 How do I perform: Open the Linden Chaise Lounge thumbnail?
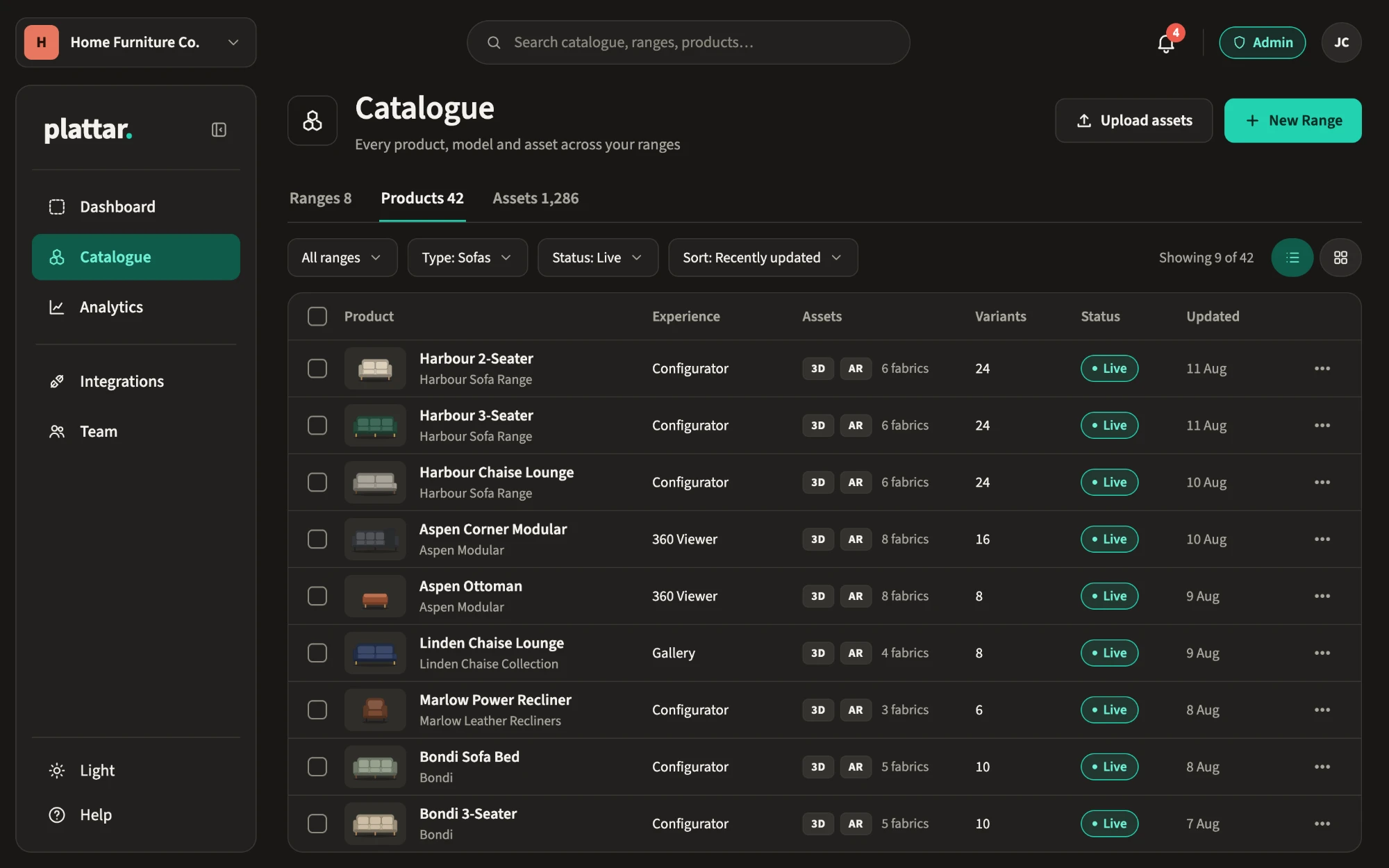[375, 653]
